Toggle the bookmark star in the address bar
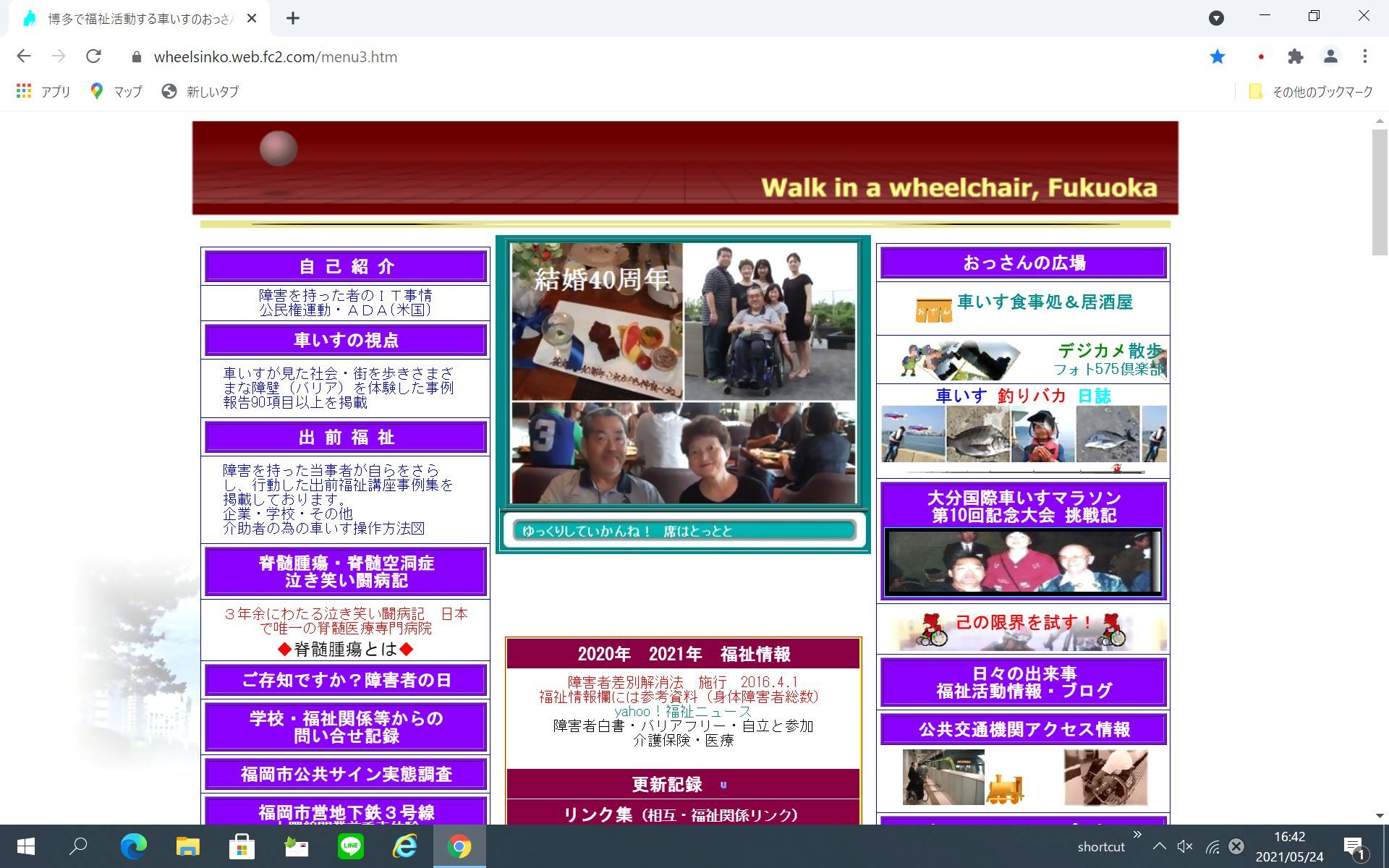Screen dimensions: 1389x868 point(1218,56)
